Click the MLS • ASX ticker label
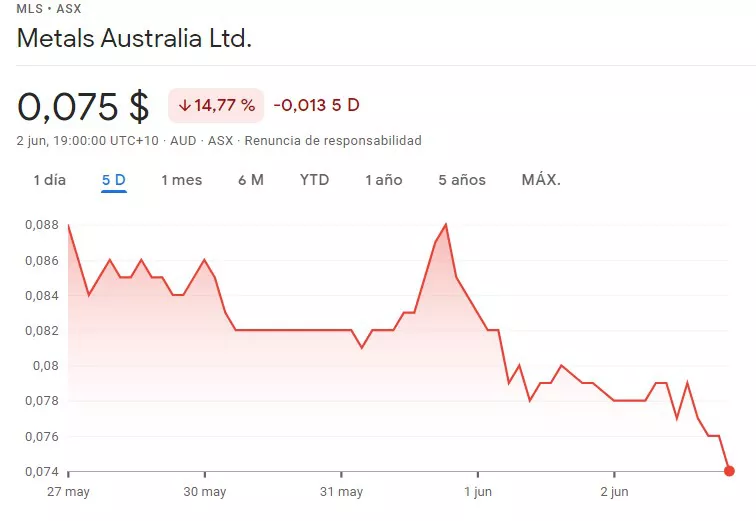The image size is (756, 521). point(49,9)
